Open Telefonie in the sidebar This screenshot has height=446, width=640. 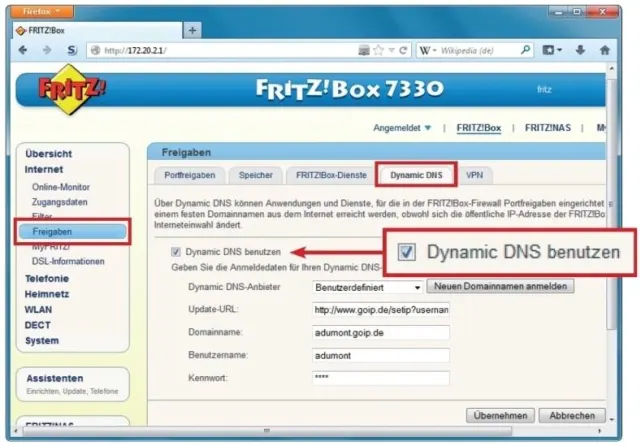47,279
